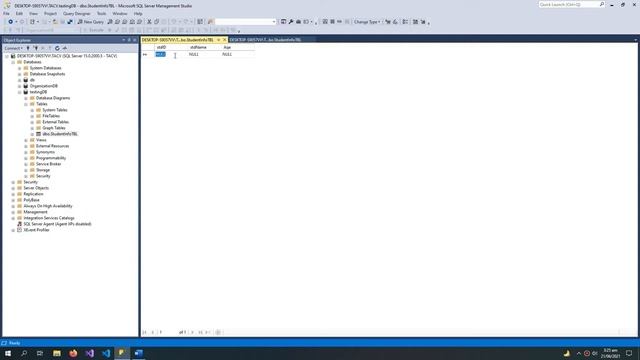Image resolution: width=640 pixels, height=360 pixels.
Task: Open the Window menu
Action: click(120, 13)
